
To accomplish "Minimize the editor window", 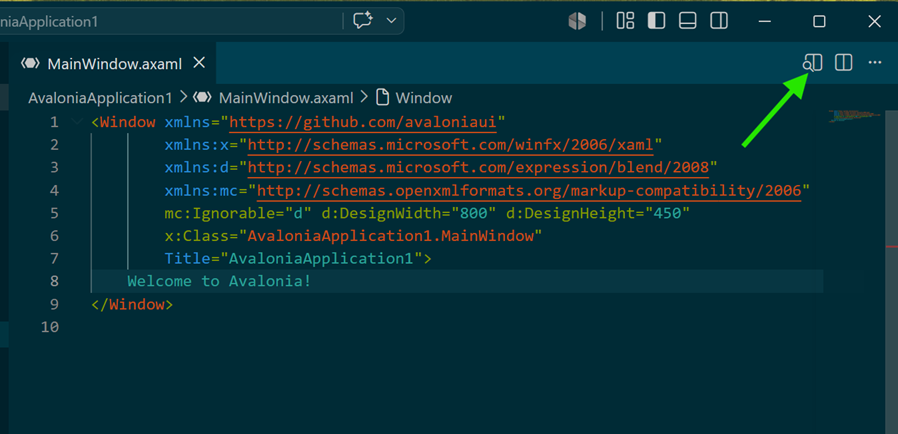I will [765, 21].
